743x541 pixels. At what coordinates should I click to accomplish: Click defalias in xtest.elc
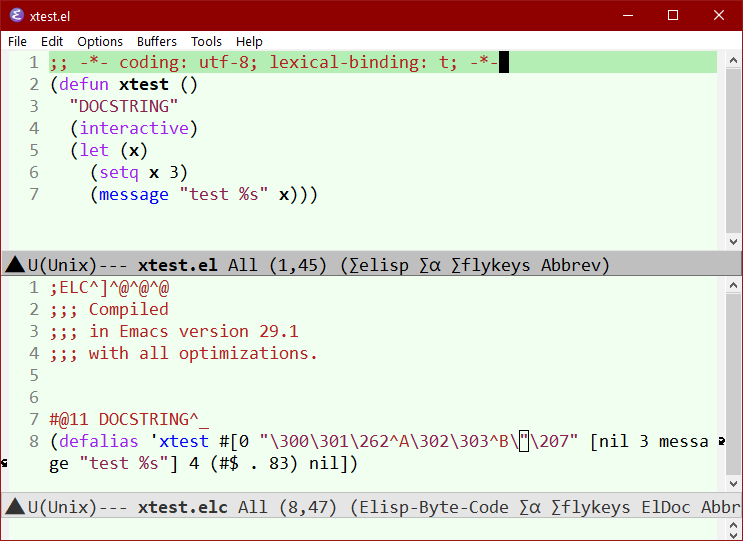tap(99, 441)
